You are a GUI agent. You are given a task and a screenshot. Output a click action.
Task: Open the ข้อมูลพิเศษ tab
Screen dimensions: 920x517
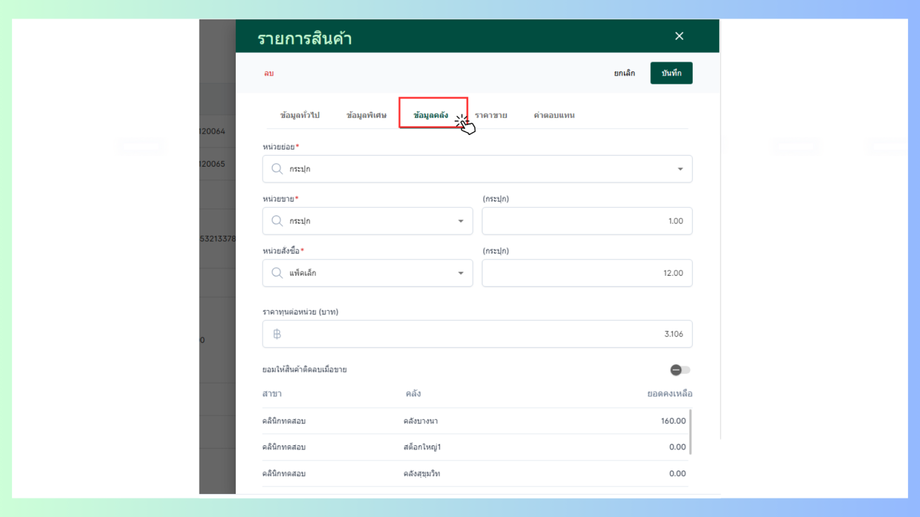click(366, 115)
